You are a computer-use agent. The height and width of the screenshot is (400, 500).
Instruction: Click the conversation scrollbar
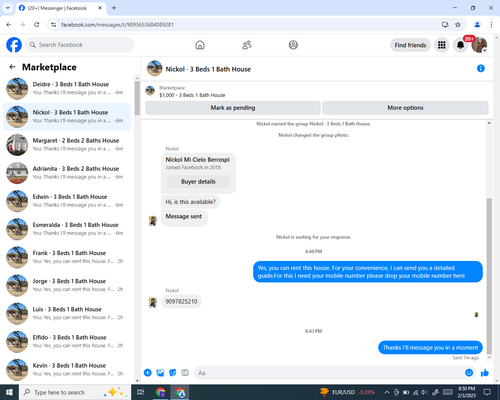[489, 276]
